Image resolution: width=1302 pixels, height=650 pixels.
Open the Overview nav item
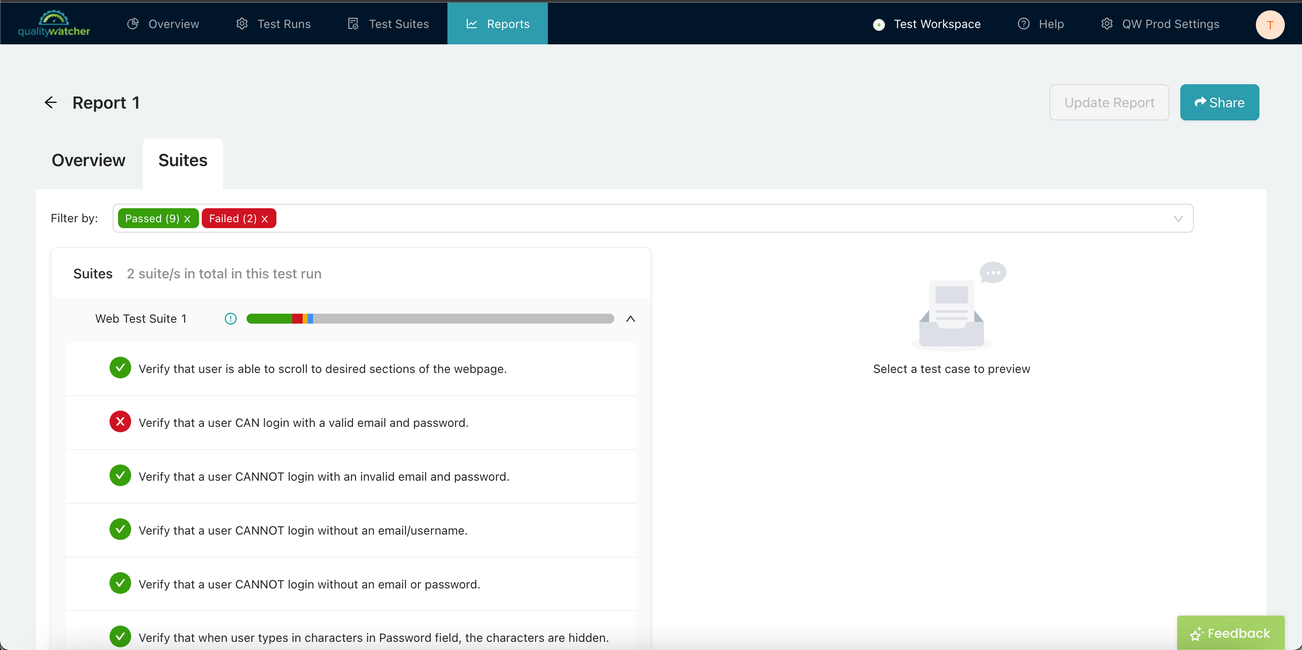[163, 24]
